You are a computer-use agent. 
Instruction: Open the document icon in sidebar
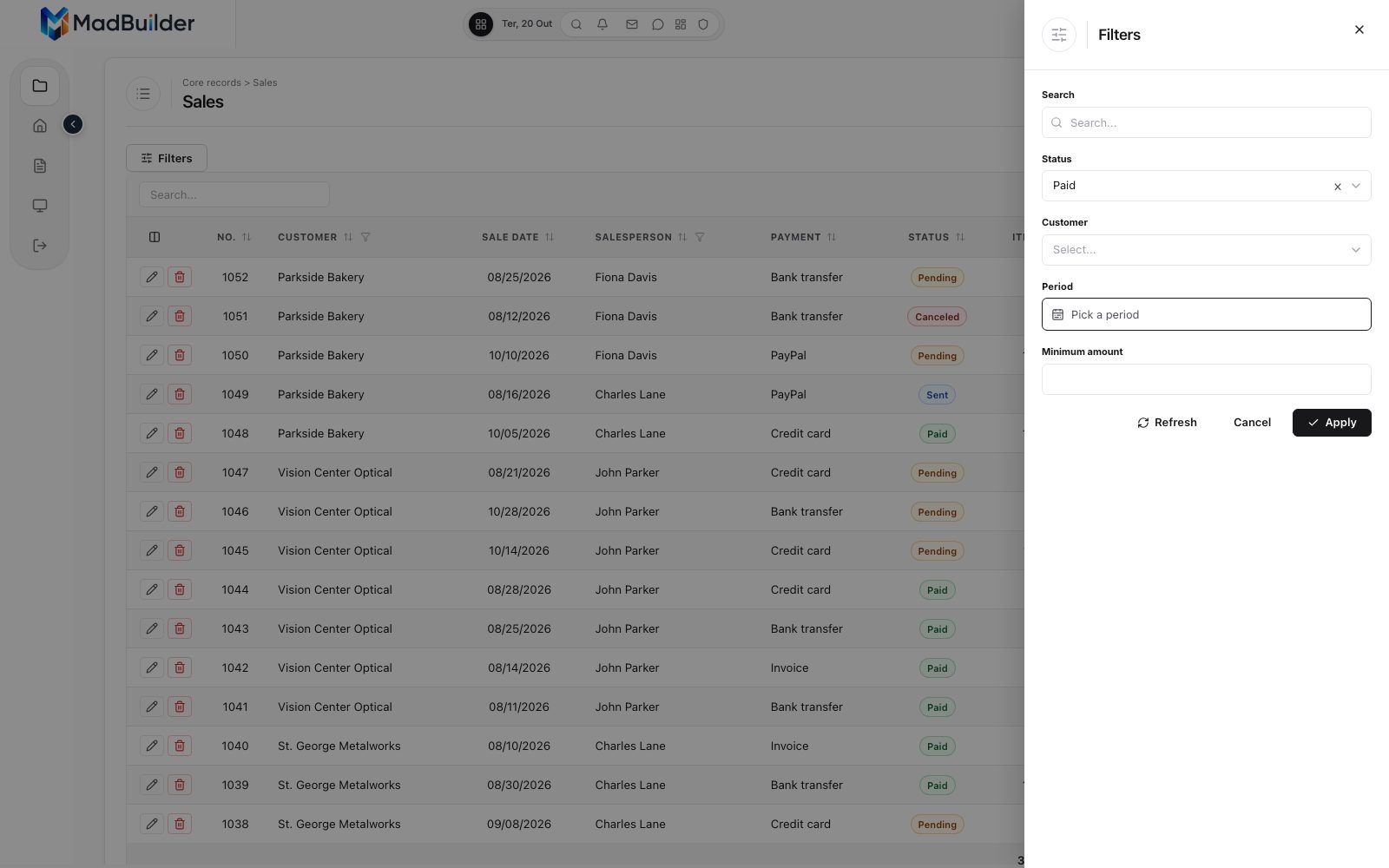pyautogui.click(x=40, y=166)
